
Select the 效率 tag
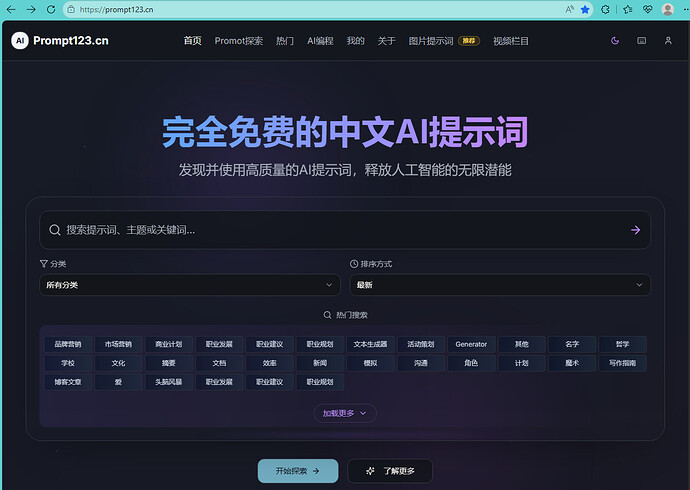[269, 363]
